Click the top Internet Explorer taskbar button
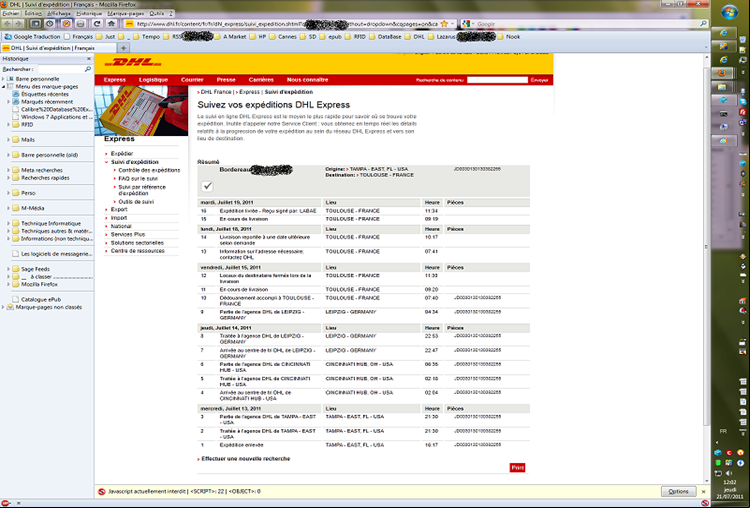 (x=723, y=33)
